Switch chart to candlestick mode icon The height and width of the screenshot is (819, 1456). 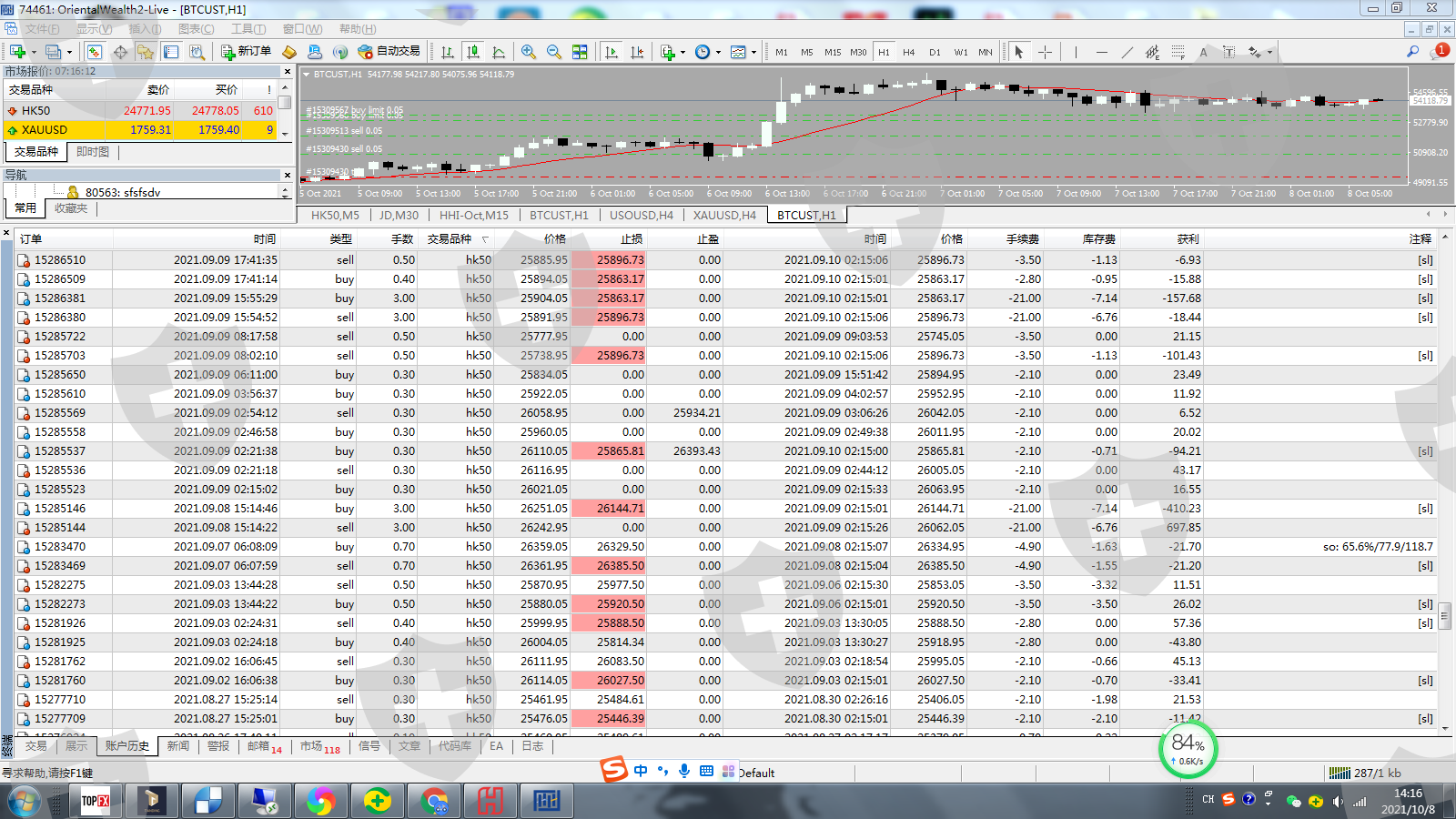(472, 52)
